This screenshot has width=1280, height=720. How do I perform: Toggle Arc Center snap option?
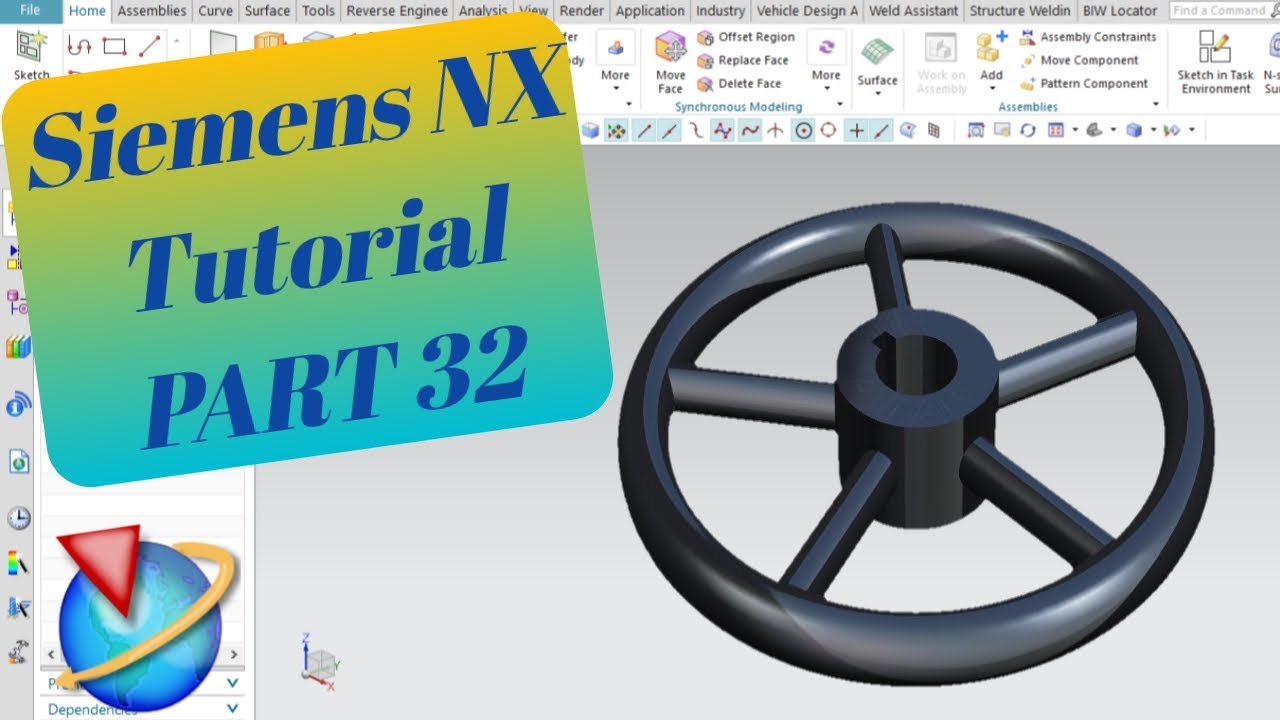click(803, 131)
